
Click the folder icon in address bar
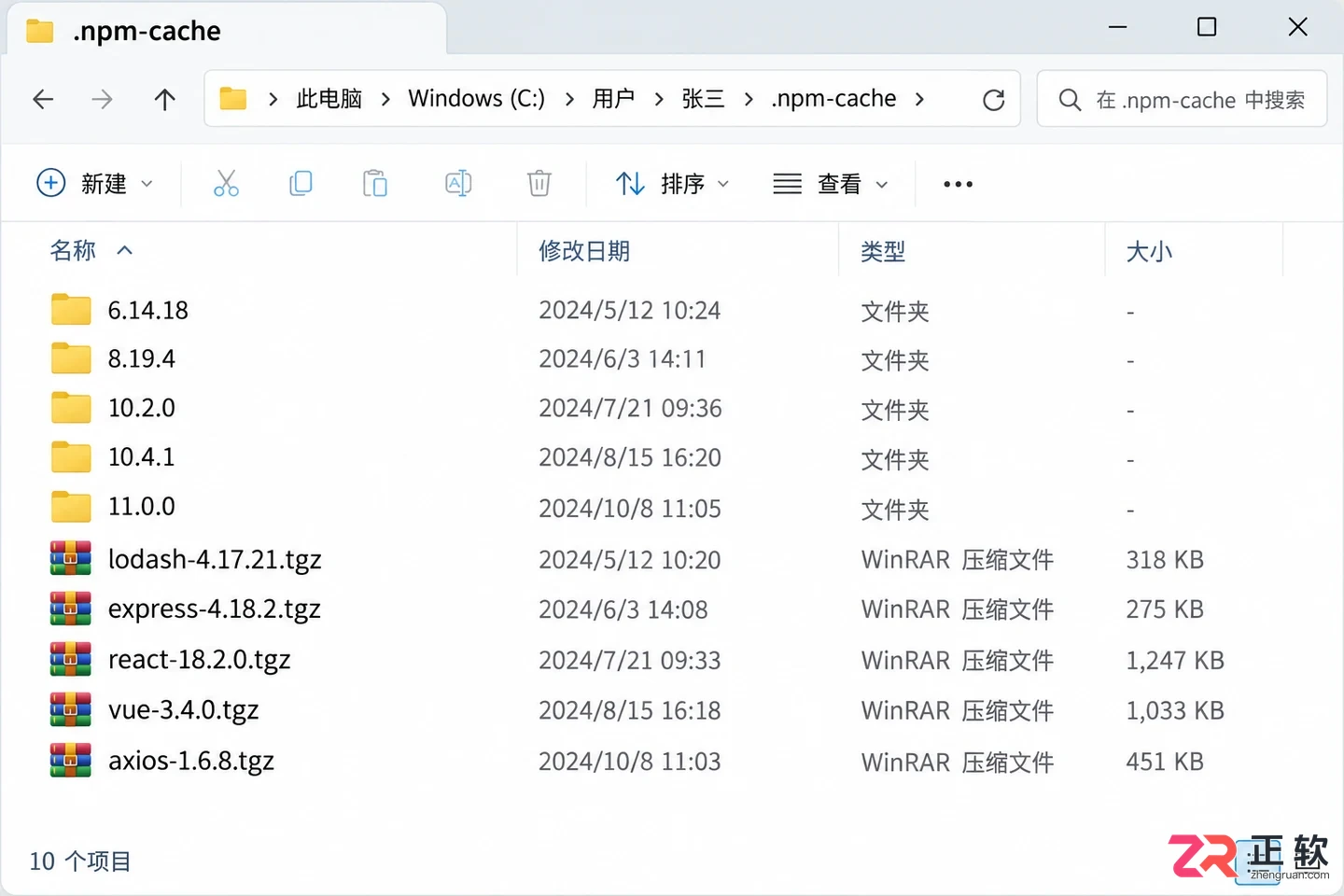(x=232, y=98)
